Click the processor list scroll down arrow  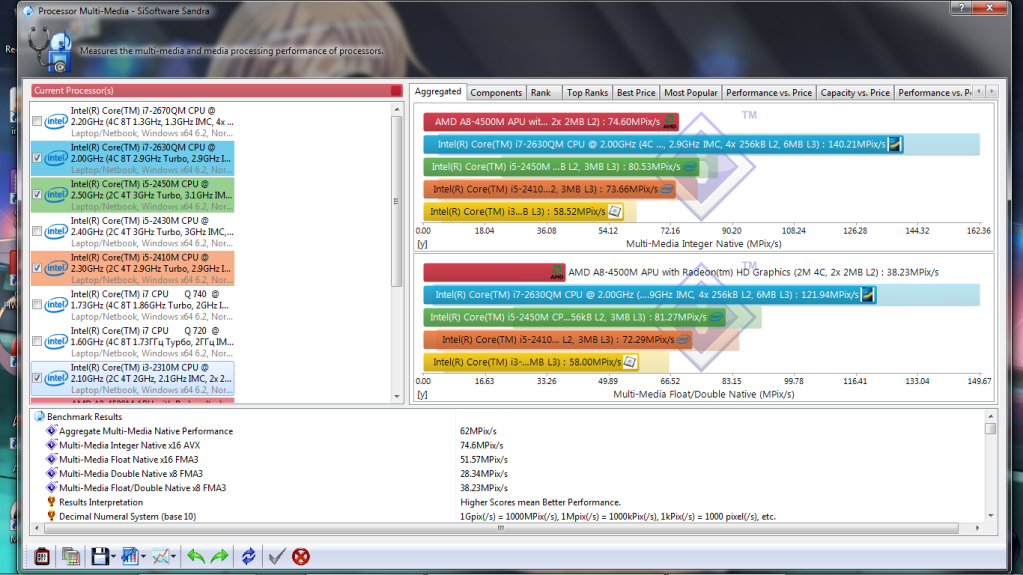397,396
